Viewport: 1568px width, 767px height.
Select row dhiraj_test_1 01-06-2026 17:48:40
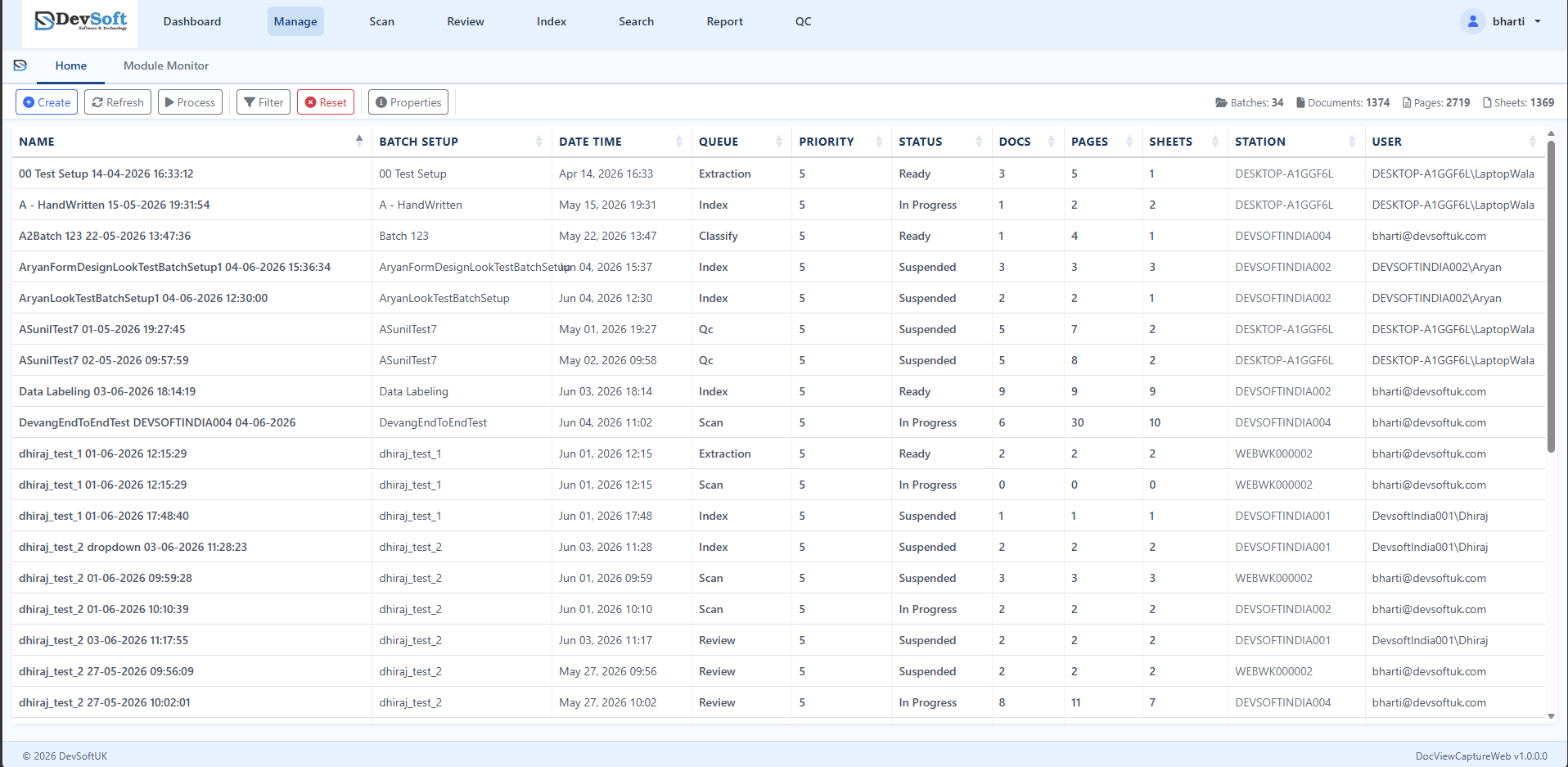tap(777, 516)
